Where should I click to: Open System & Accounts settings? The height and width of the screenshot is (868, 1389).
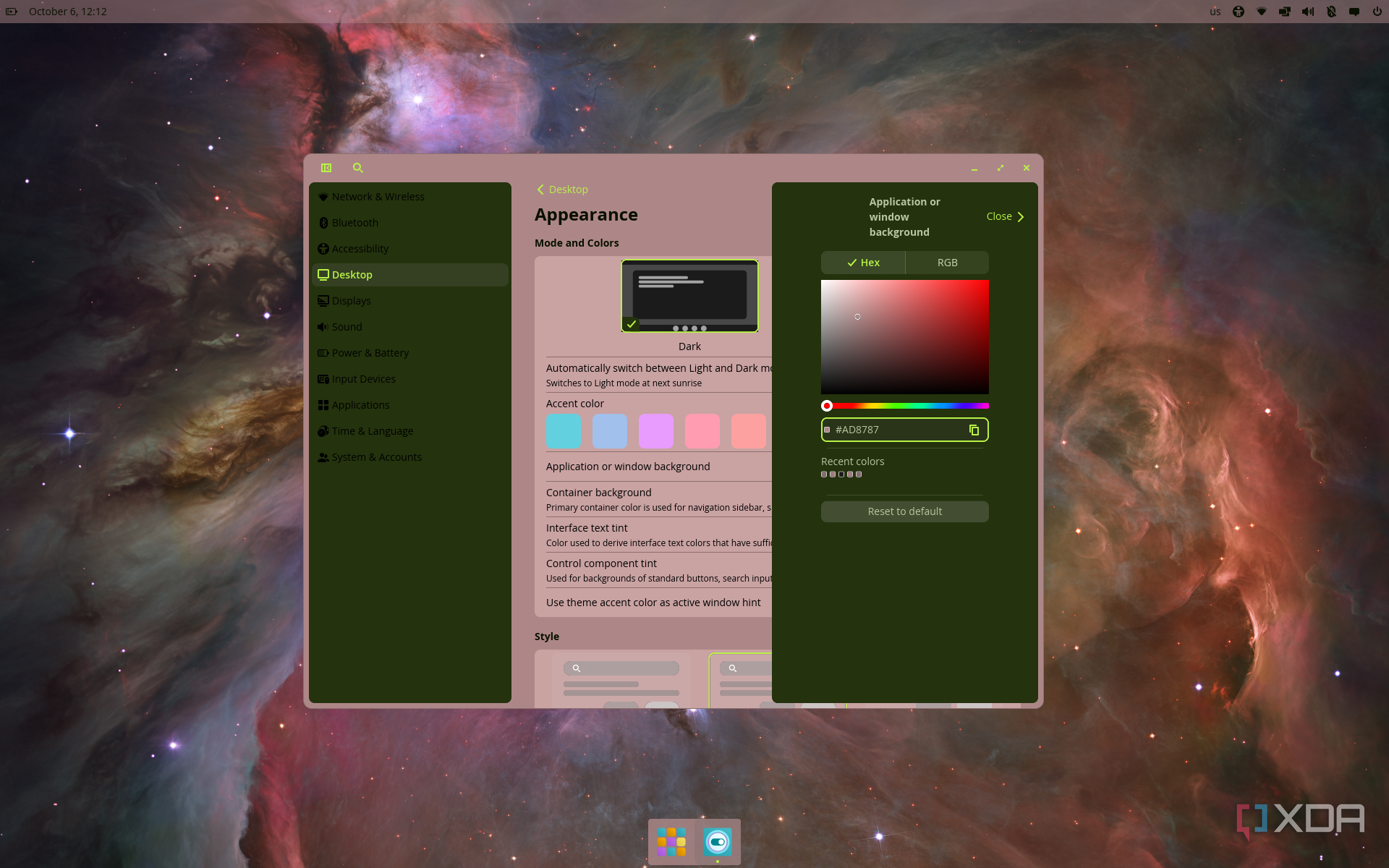(410, 457)
